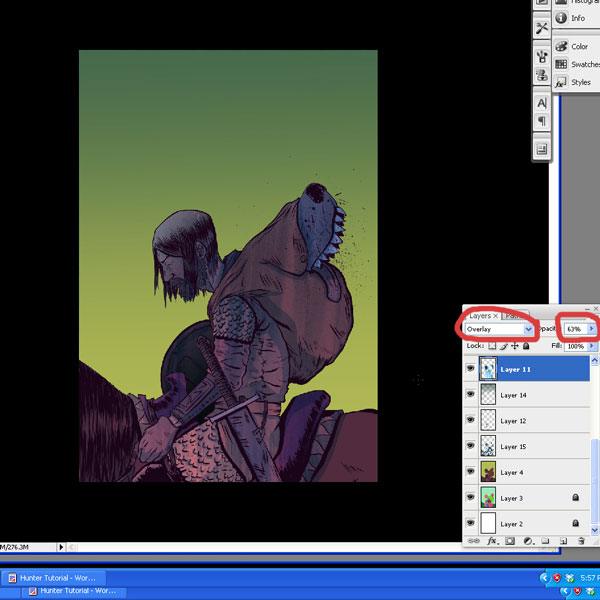Toggle visibility of Layer 4
Image resolution: width=600 pixels, height=600 pixels.
[471, 472]
